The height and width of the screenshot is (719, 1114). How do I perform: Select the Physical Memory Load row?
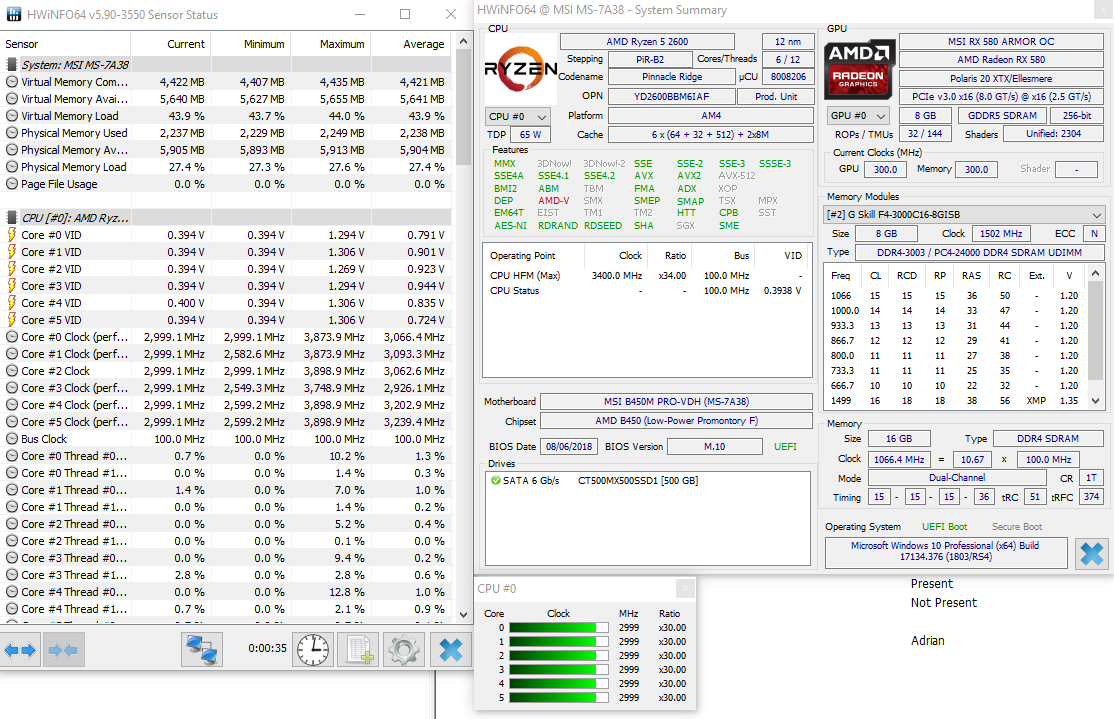point(226,167)
